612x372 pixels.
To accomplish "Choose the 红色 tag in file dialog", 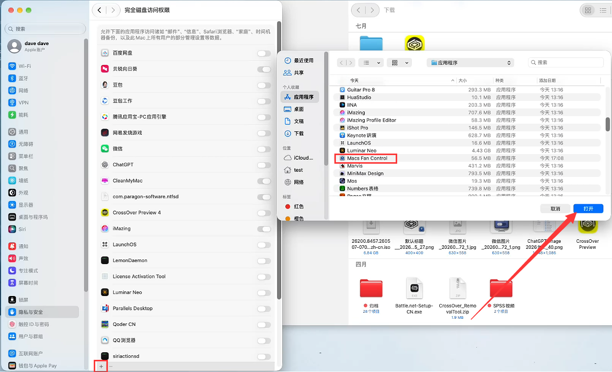I will tap(295, 206).
